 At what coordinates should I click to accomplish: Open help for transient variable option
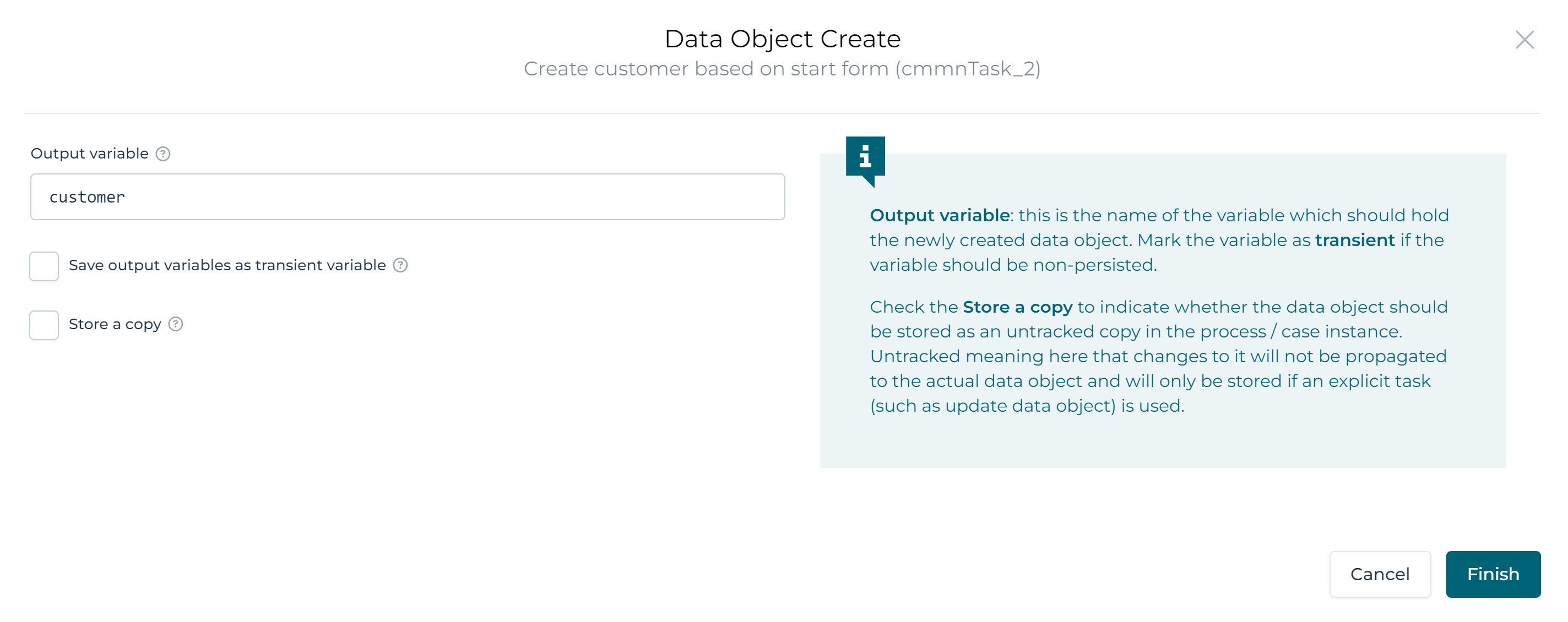click(400, 265)
